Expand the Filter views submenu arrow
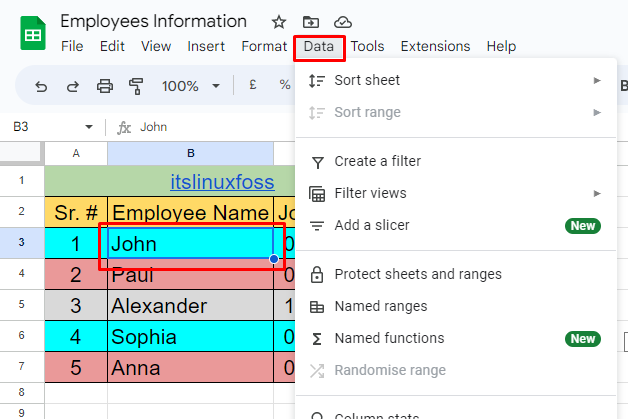Screen dimensions: 628x419 pos(597,193)
